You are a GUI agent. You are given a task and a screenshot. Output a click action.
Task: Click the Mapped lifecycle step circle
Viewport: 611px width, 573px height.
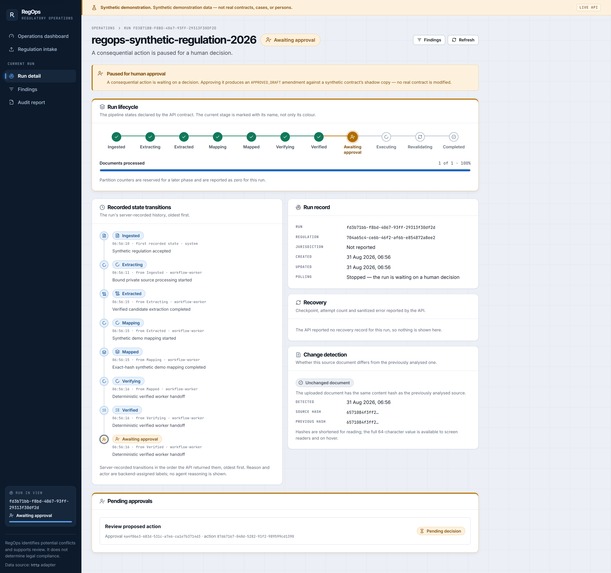[251, 137]
